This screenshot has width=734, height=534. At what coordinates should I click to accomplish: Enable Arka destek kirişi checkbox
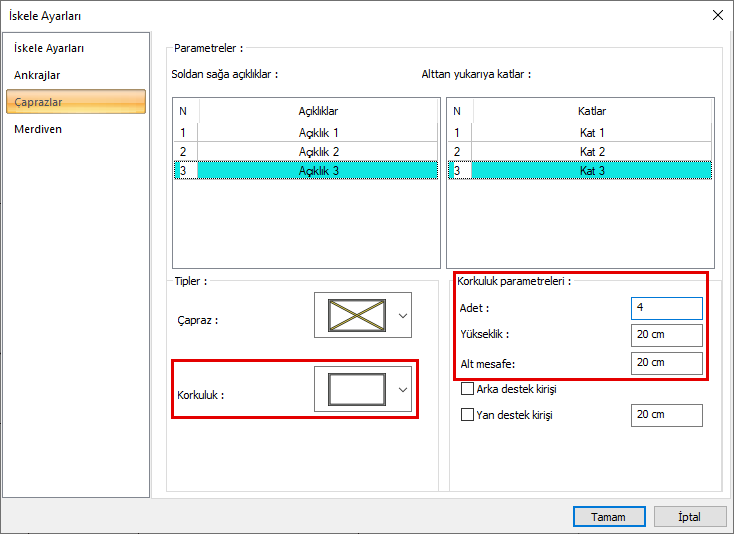click(467, 389)
